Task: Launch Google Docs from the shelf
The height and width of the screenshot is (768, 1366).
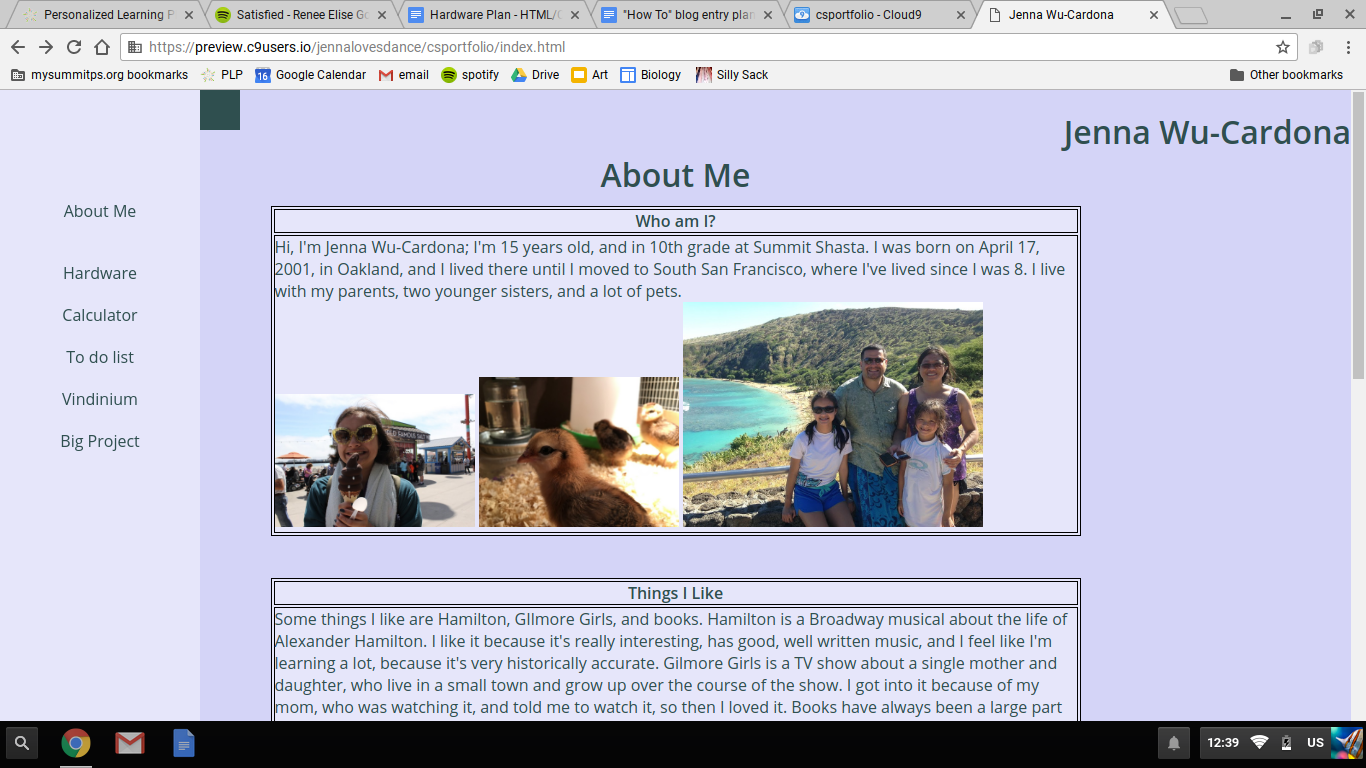Action: (184, 743)
